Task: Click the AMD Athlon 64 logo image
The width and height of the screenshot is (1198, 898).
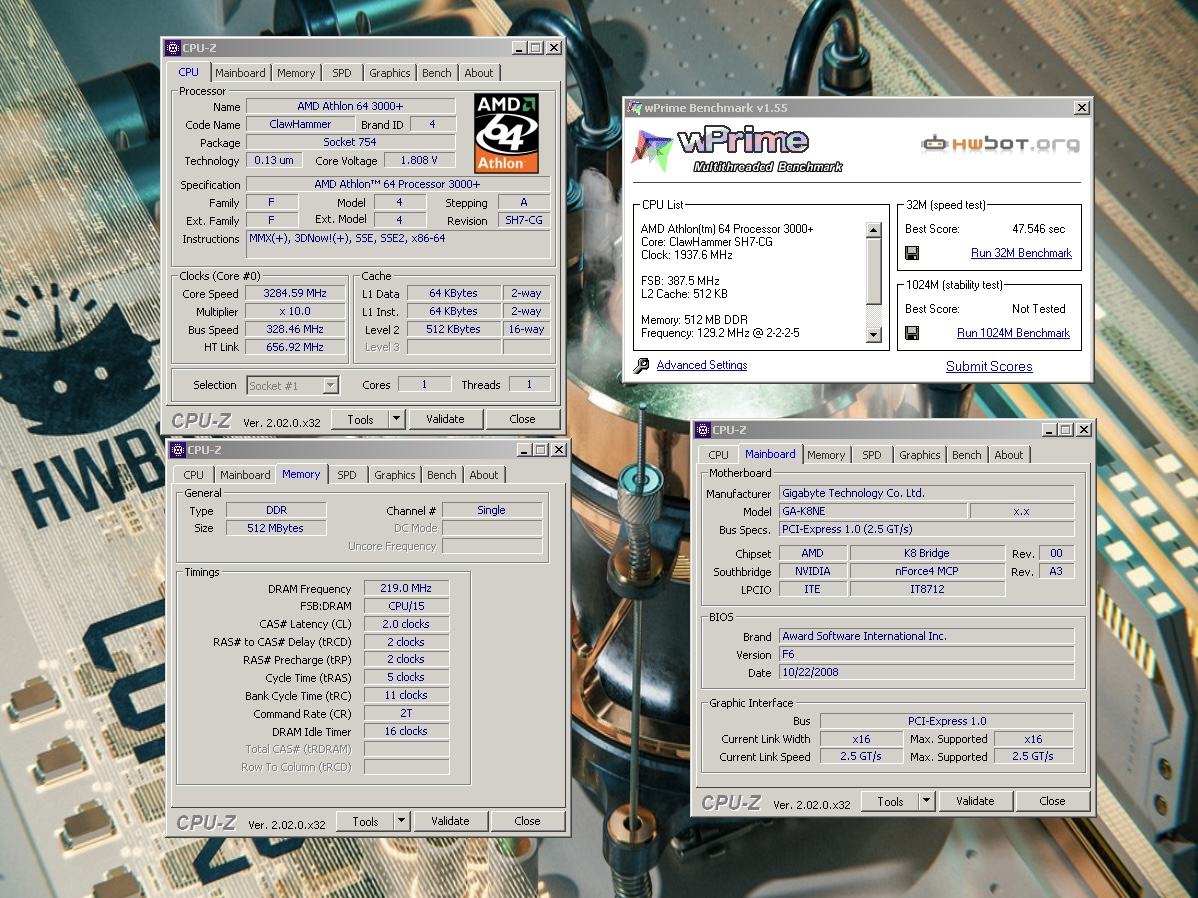Action: pos(506,134)
